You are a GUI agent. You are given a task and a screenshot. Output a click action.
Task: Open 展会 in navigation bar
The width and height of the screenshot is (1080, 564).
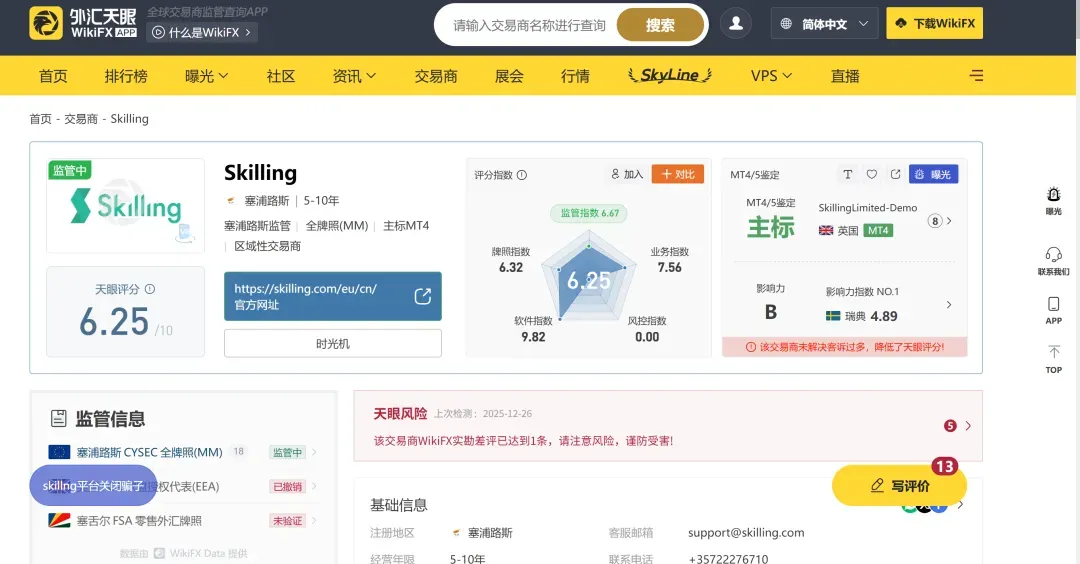click(x=509, y=76)
